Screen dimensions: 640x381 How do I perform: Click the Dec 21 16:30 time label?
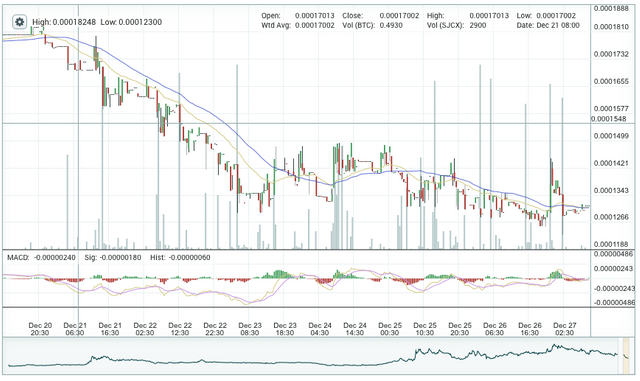[x=110, y=329]
